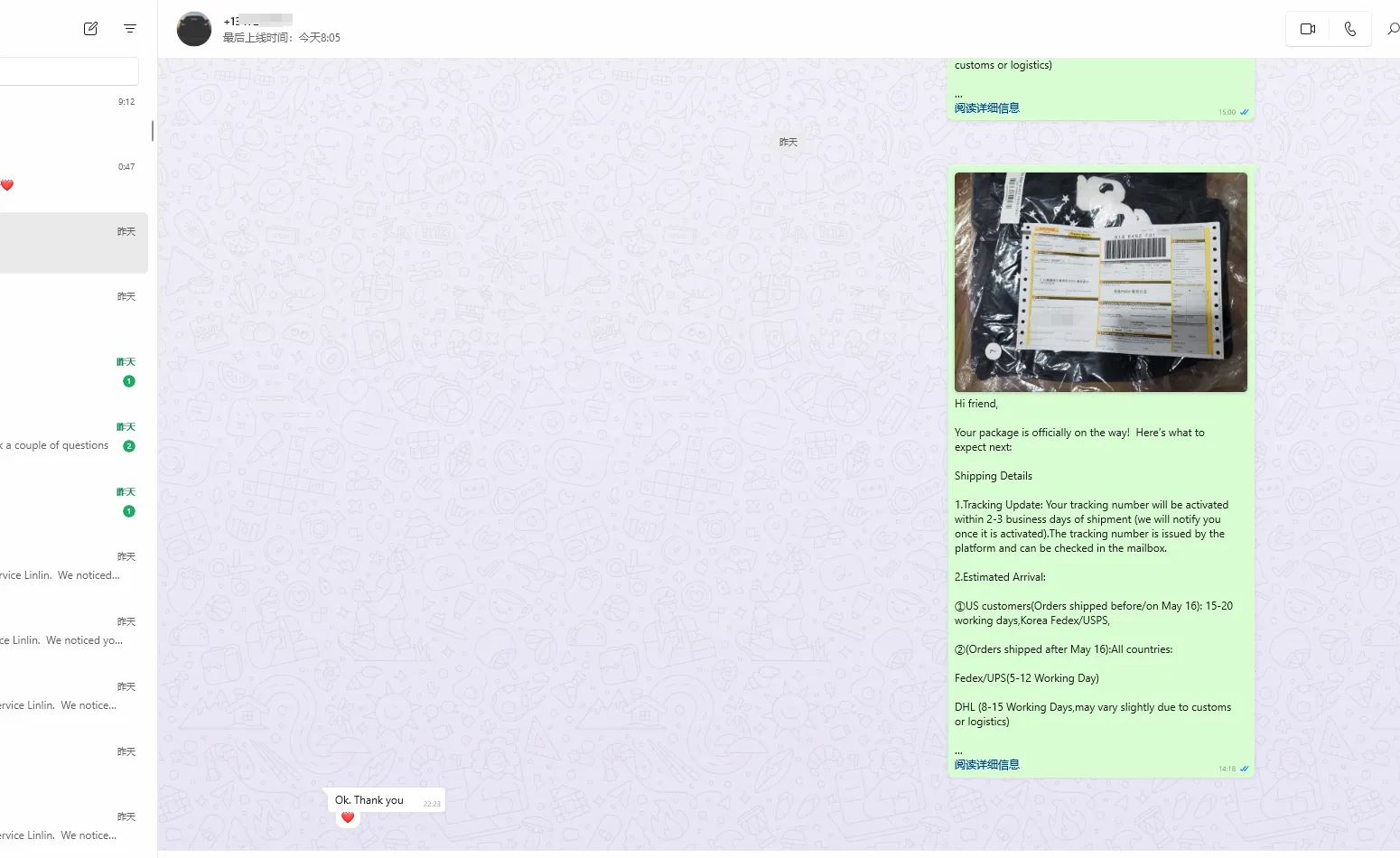
Task: Start a video call with this contact
Action: (x=1307, y=29)
